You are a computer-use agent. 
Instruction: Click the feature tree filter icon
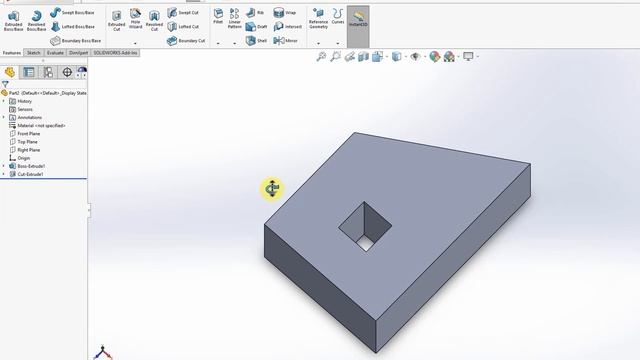[x=5, y=84]
